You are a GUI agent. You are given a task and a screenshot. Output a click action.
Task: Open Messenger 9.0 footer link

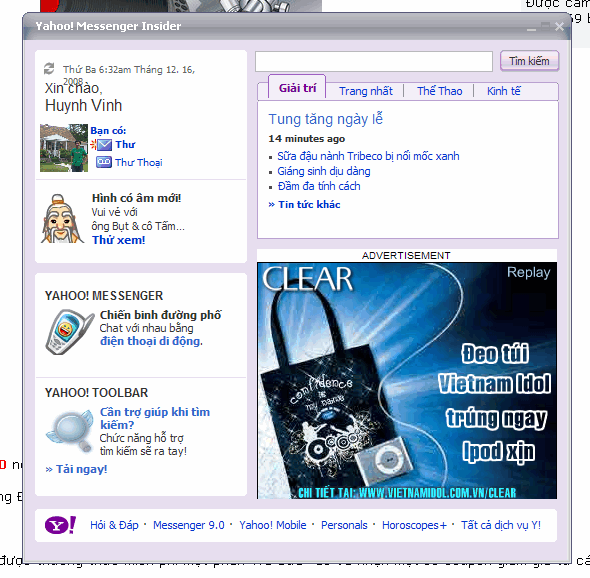click(x=189, y=525)
